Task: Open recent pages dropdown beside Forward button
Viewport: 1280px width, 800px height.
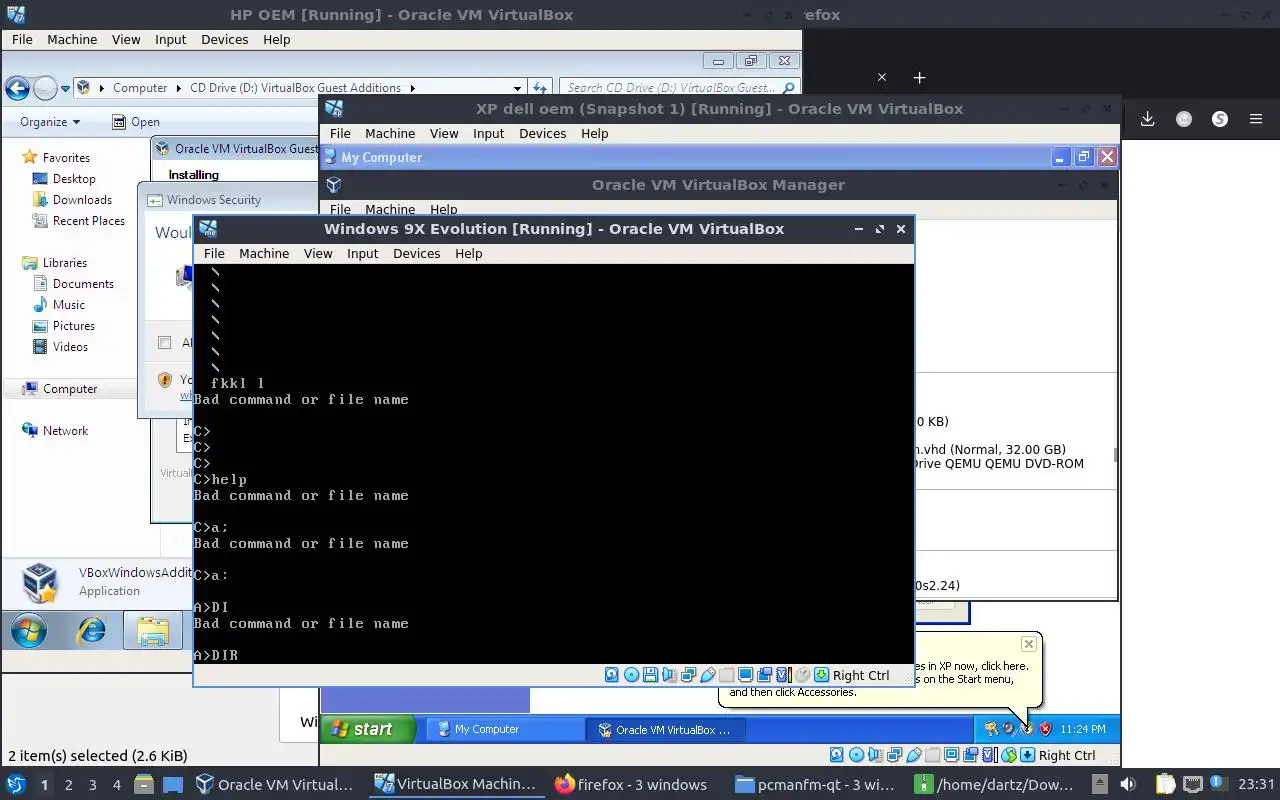Action: (66, 88)
